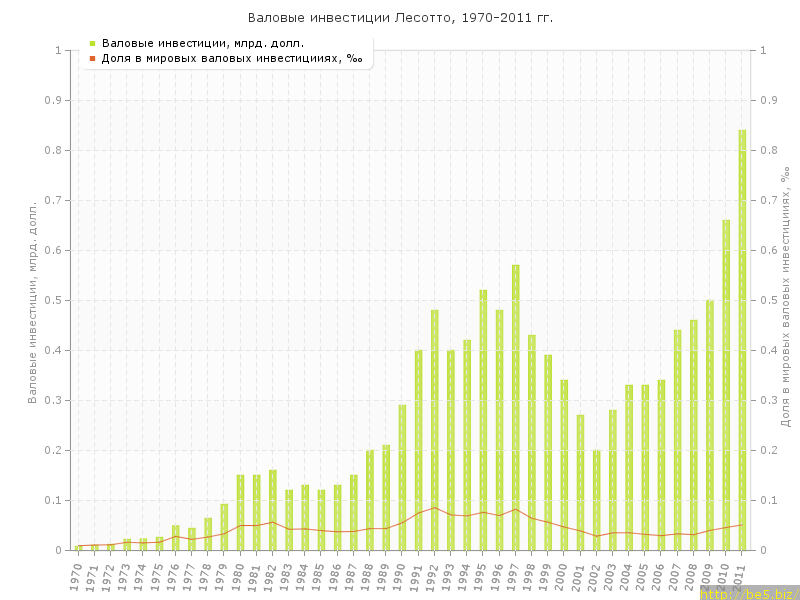Open the be5.biz watermark link

click(748, 593)
